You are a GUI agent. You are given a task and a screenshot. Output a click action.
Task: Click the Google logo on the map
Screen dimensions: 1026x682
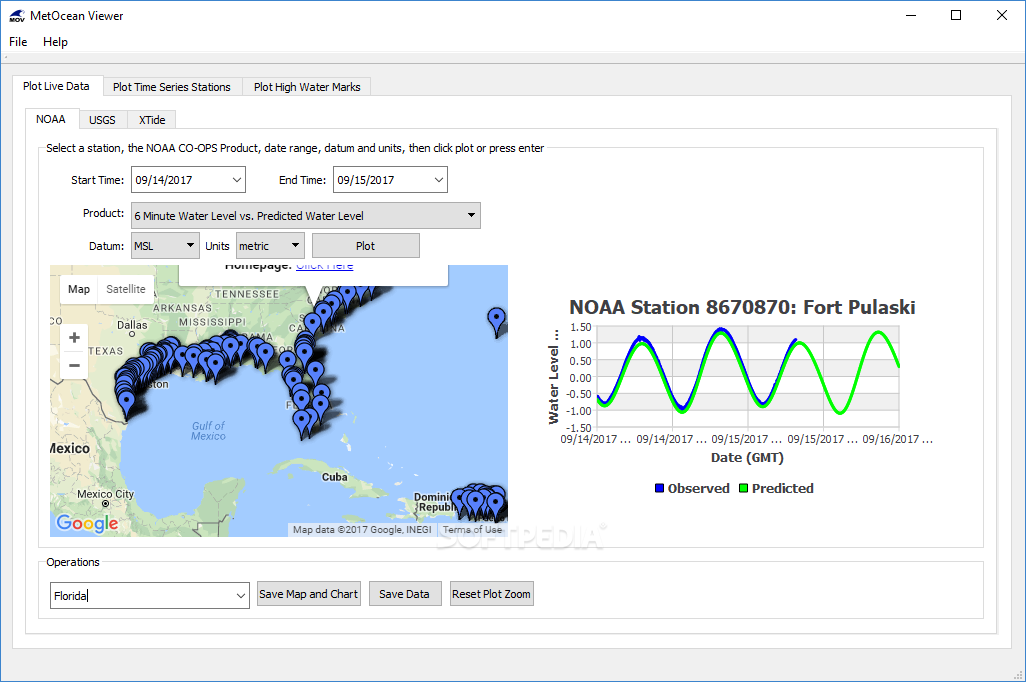click(87, 523)
